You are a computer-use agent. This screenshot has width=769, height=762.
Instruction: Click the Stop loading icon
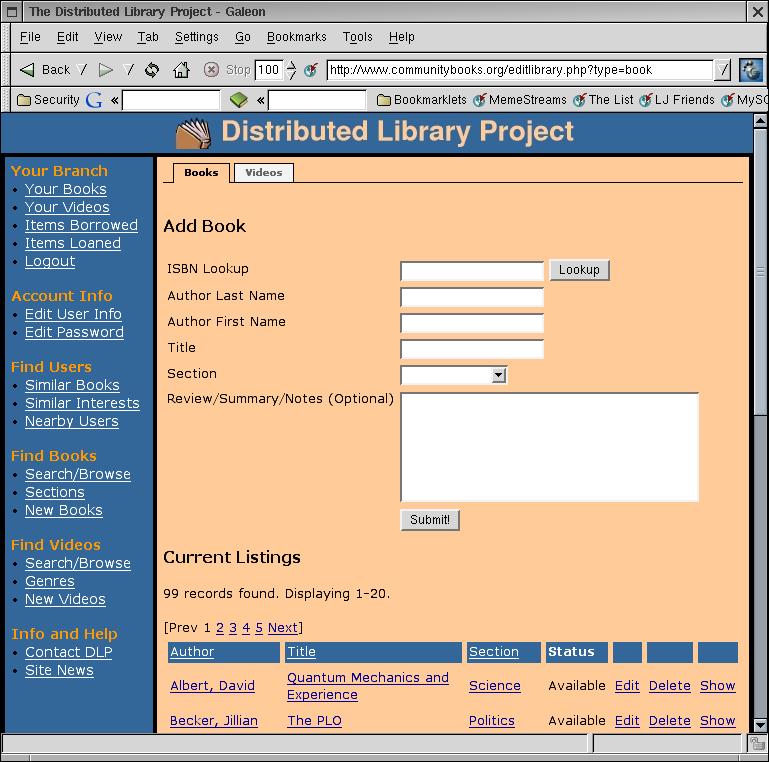pos(211,70)
